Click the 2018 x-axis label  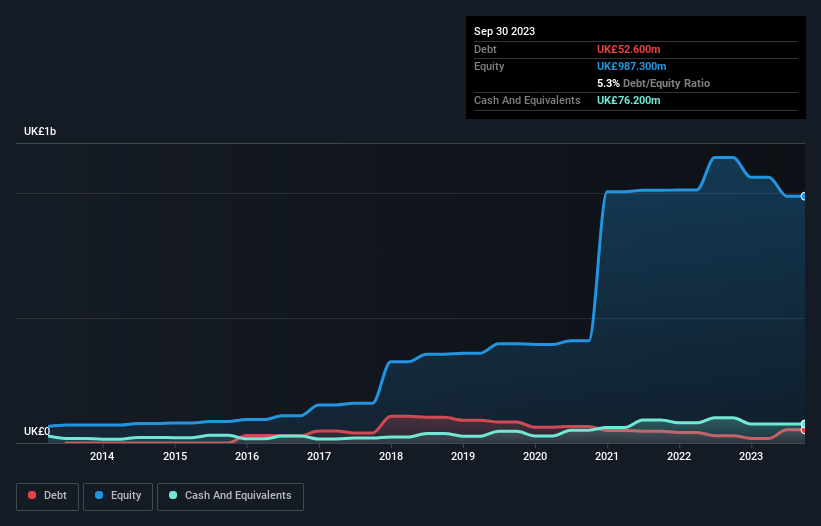point(391,456)
